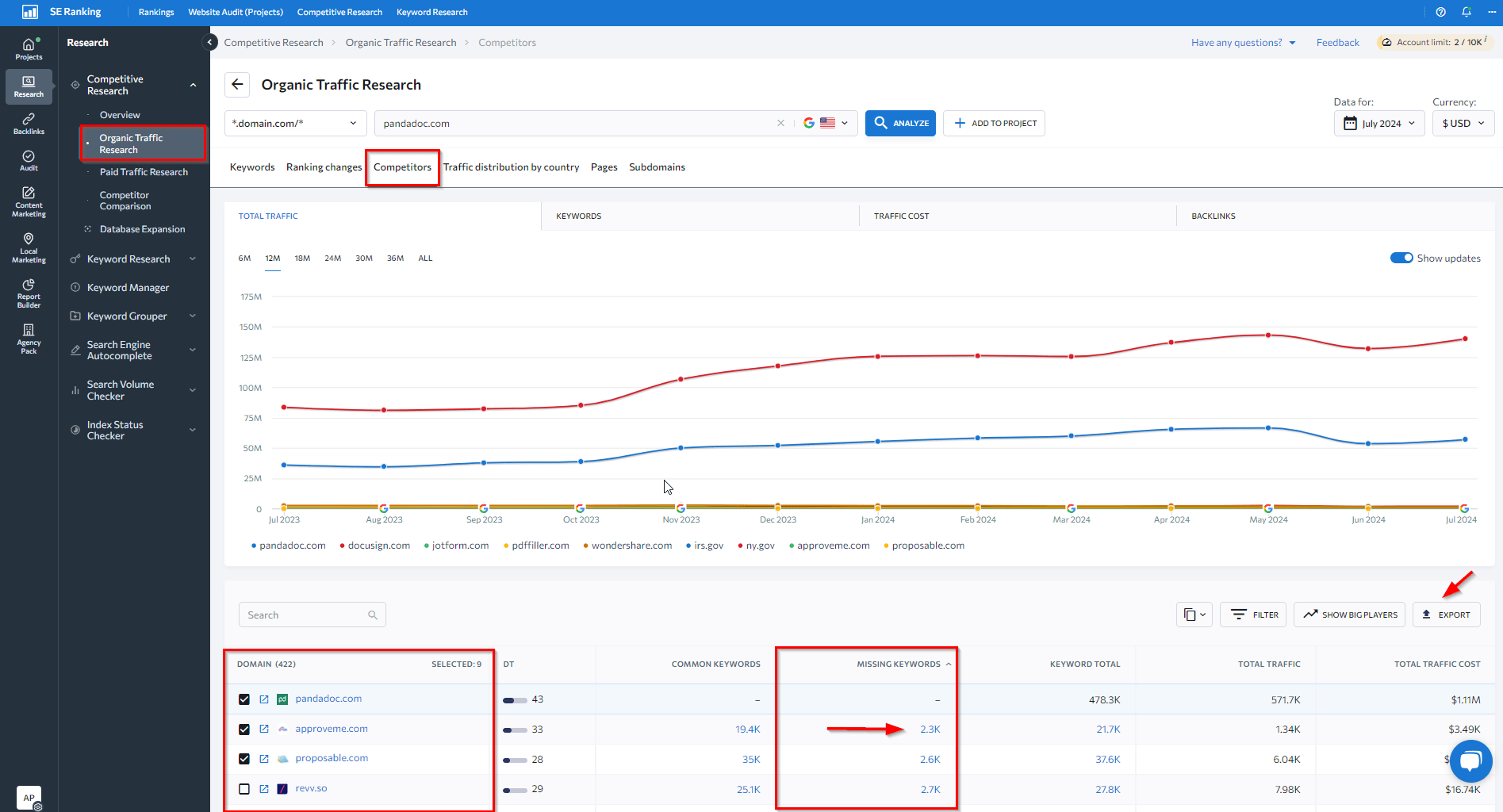1503x812 pixels.
Task: Click the Analyze button
Action: coord(900,123)
